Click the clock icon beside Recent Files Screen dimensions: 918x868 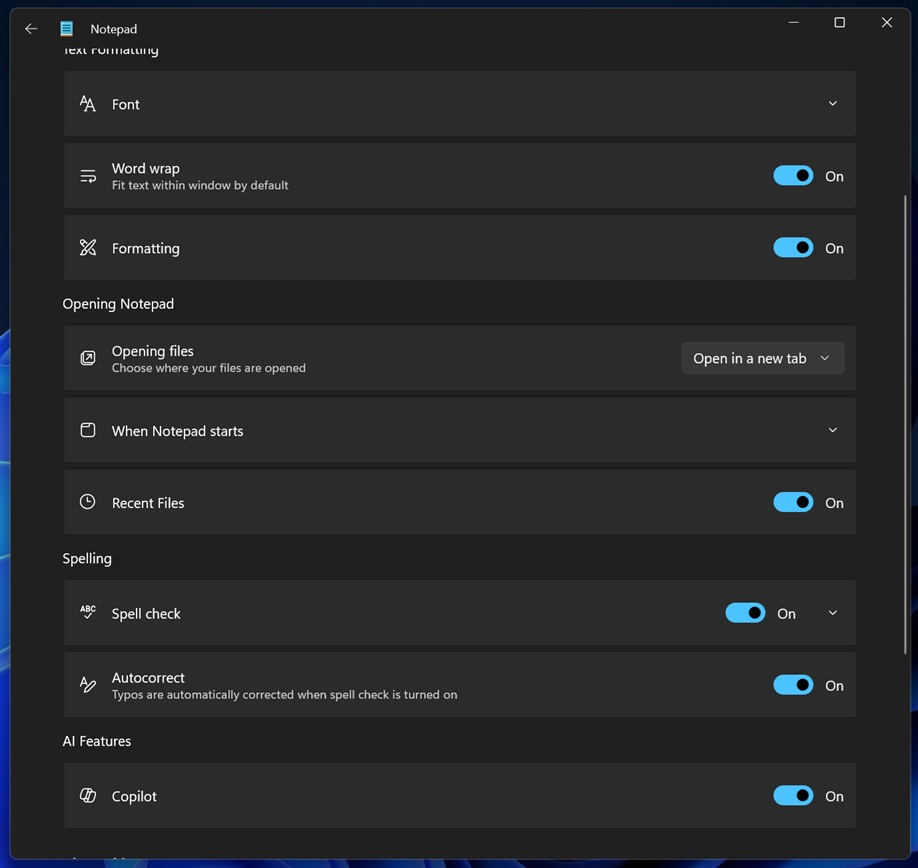click(87, 502)
